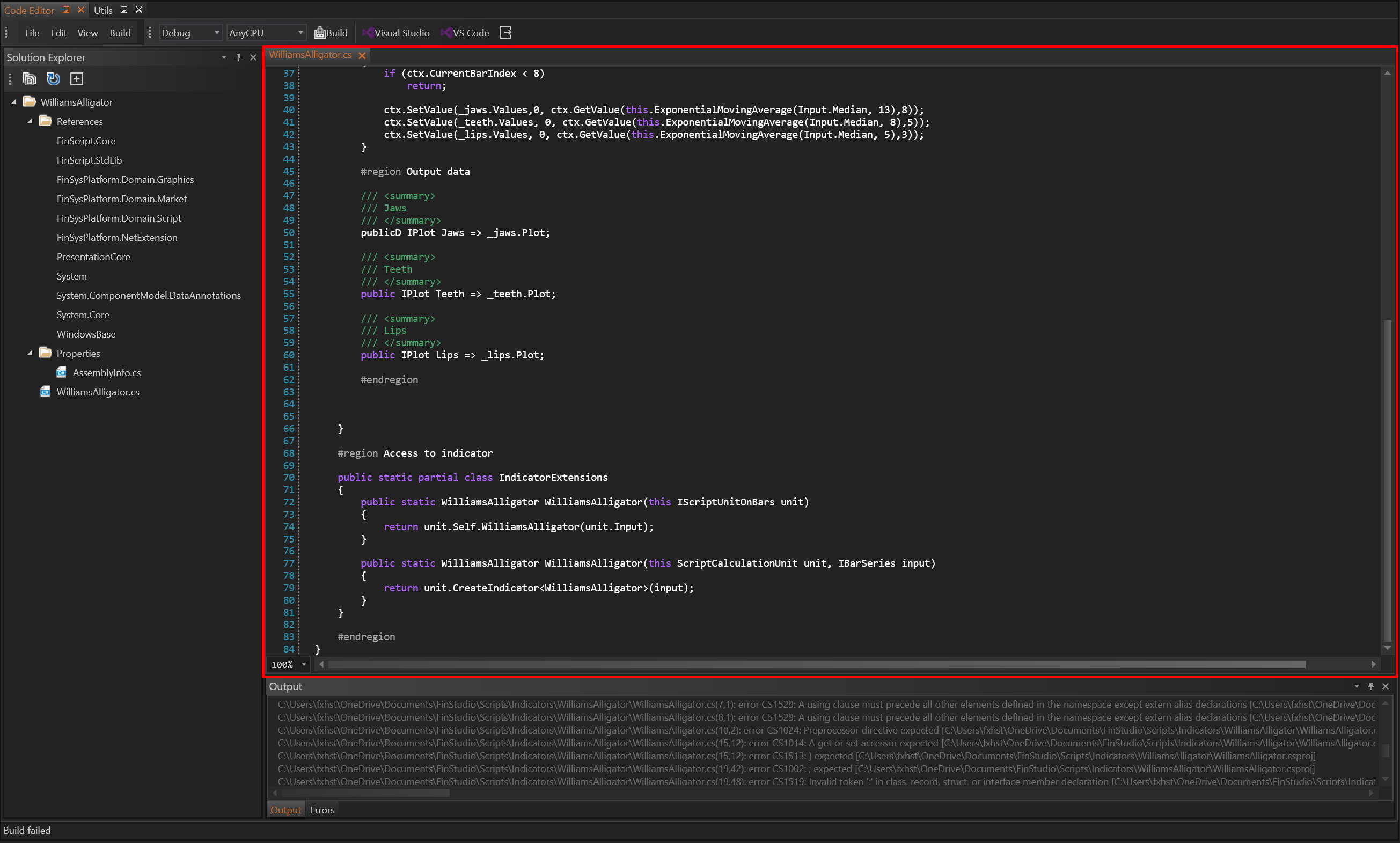1400x843 pixels.
Task: Open the zoom percentage dropdown
Action: [304, 664]
